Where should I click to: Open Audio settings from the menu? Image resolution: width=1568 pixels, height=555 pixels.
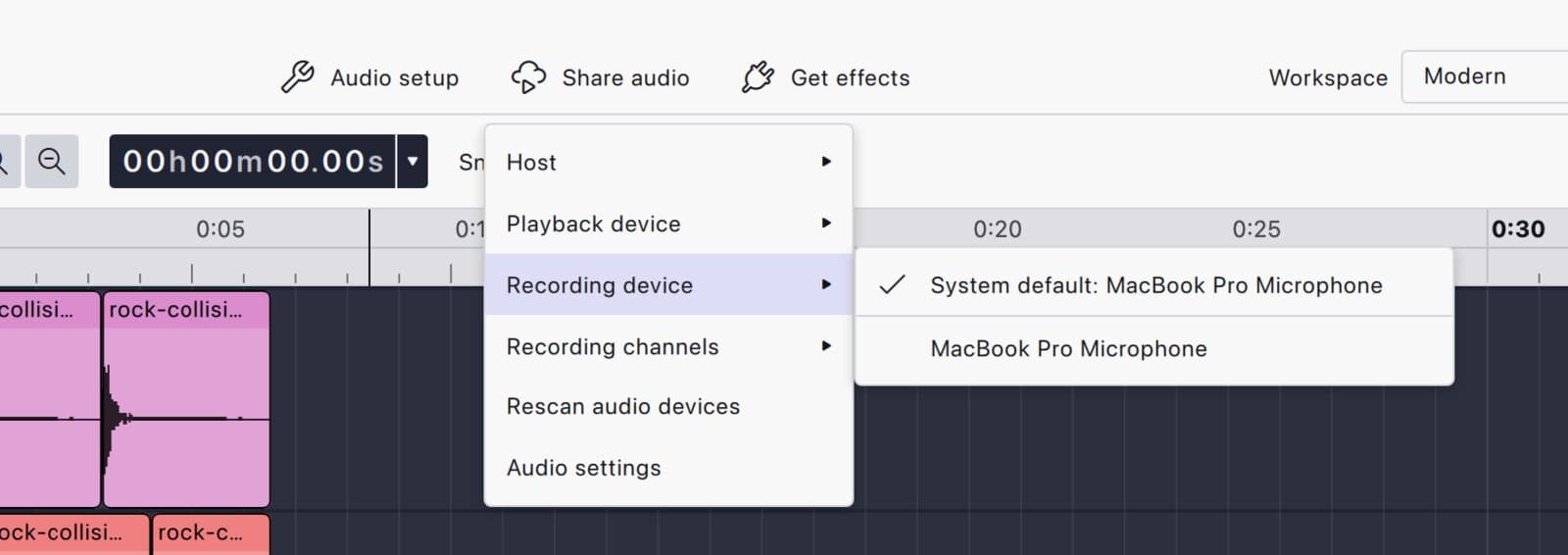(668, 468)
